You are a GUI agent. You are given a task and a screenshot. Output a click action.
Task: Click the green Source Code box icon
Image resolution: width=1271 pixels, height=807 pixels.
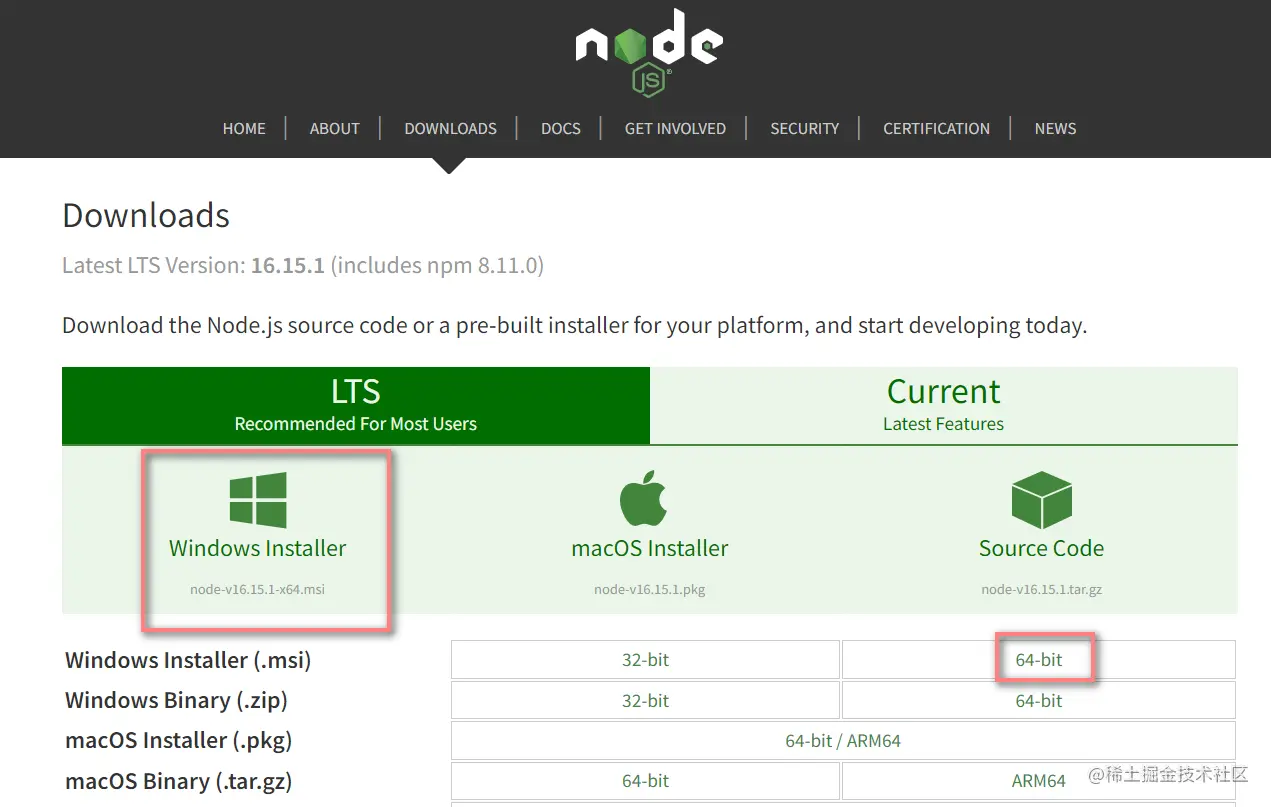tap(1041, 500)
